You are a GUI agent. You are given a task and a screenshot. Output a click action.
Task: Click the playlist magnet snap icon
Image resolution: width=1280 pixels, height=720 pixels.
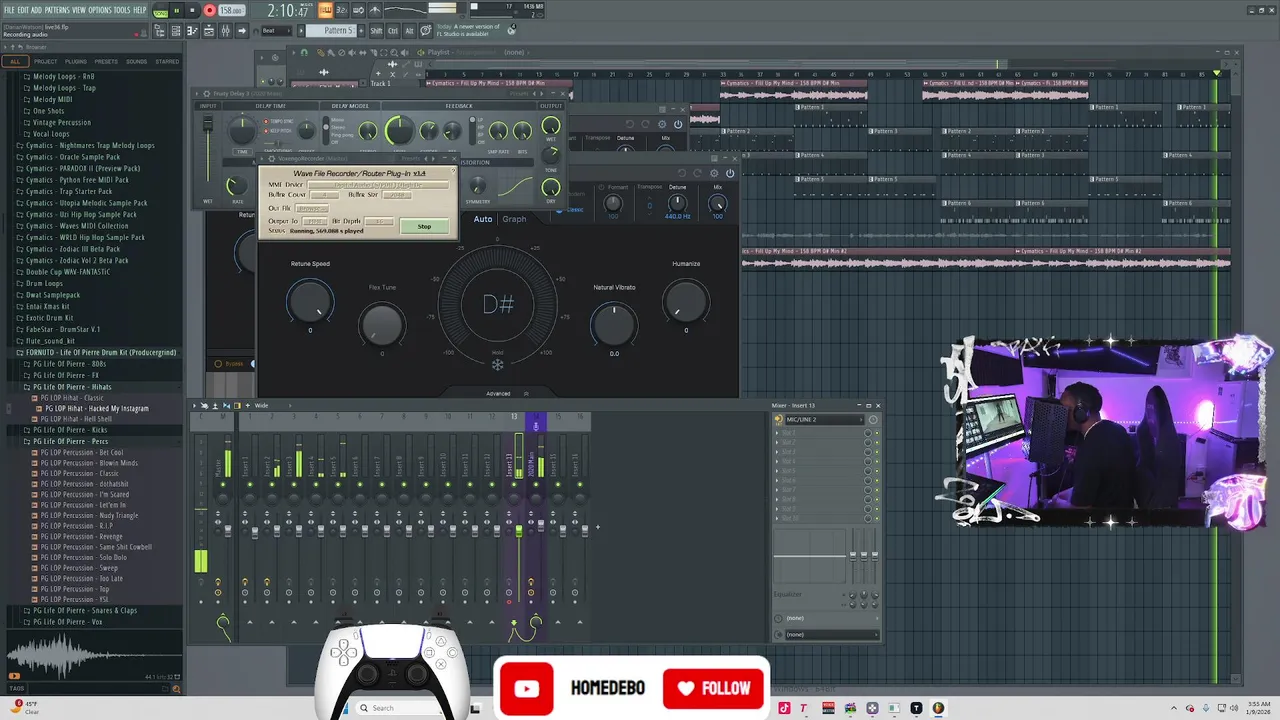tap(303, 52)
